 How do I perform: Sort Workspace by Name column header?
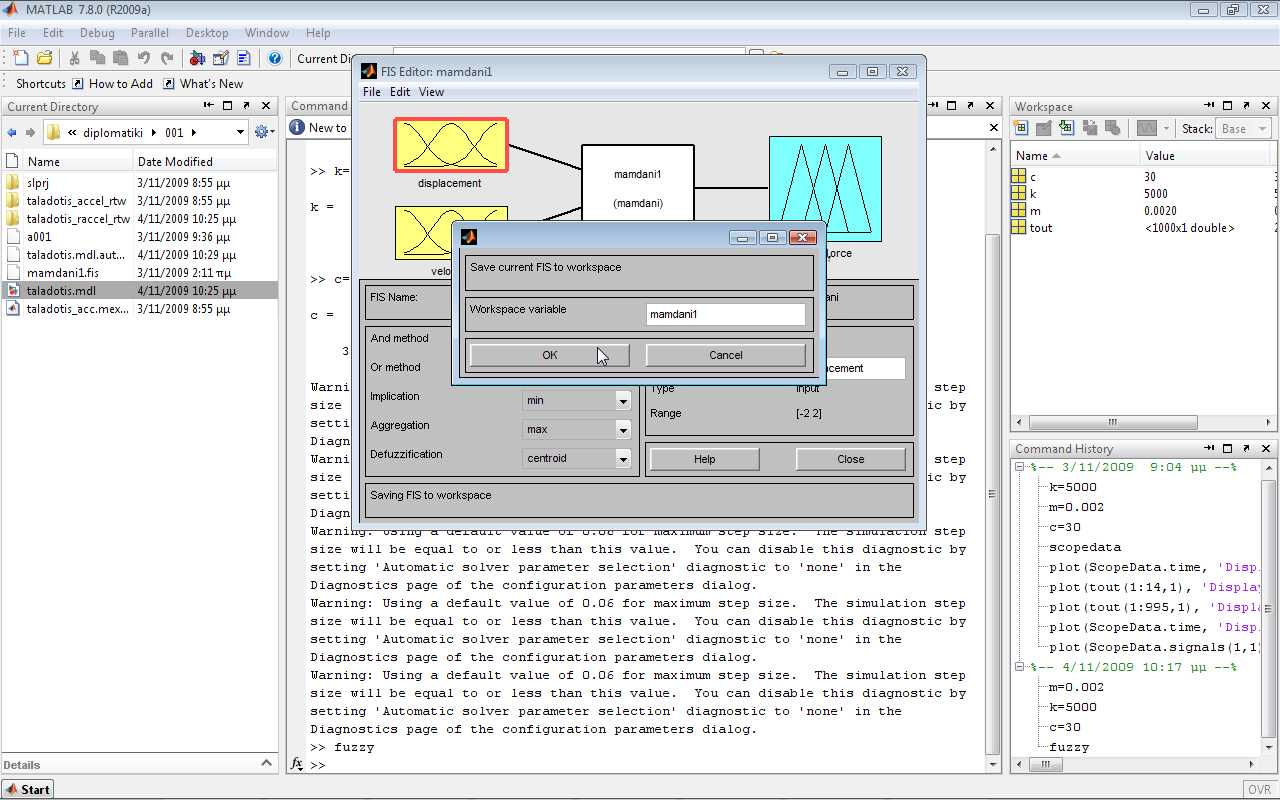1074,155
